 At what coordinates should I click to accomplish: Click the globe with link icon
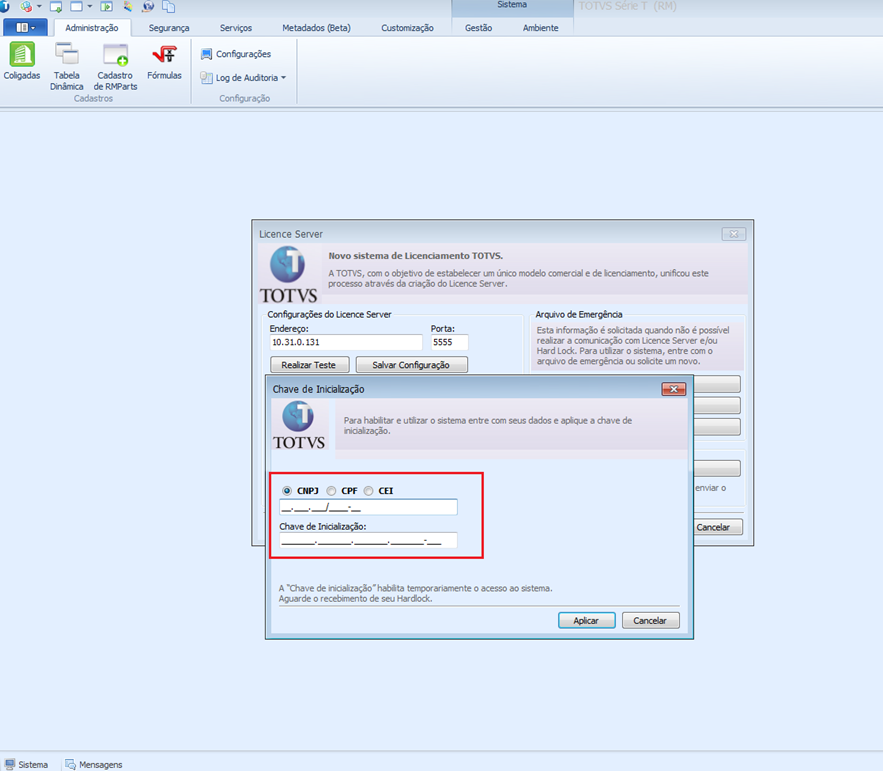[148, 7]
